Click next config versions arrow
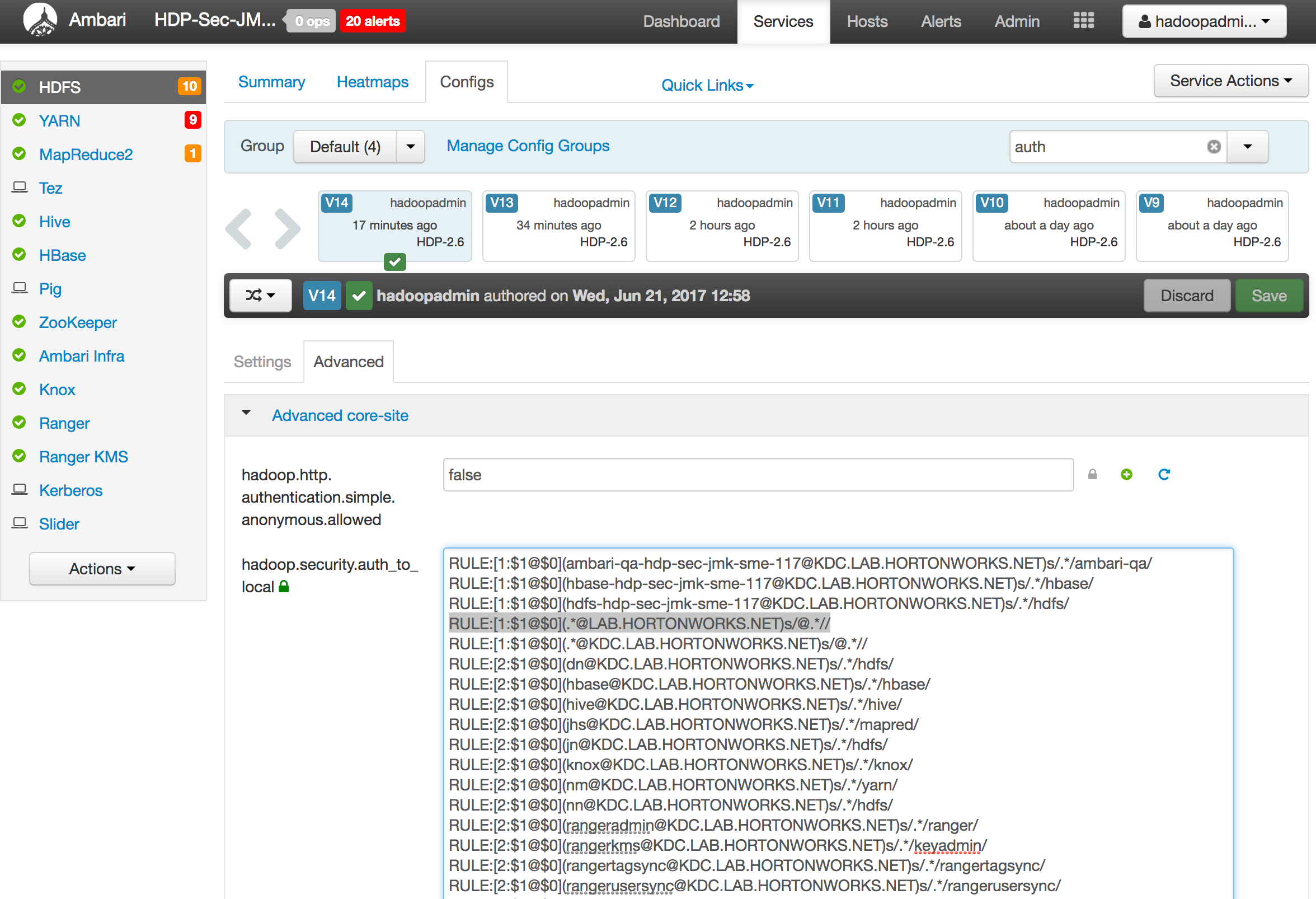 tap(287, 229)
